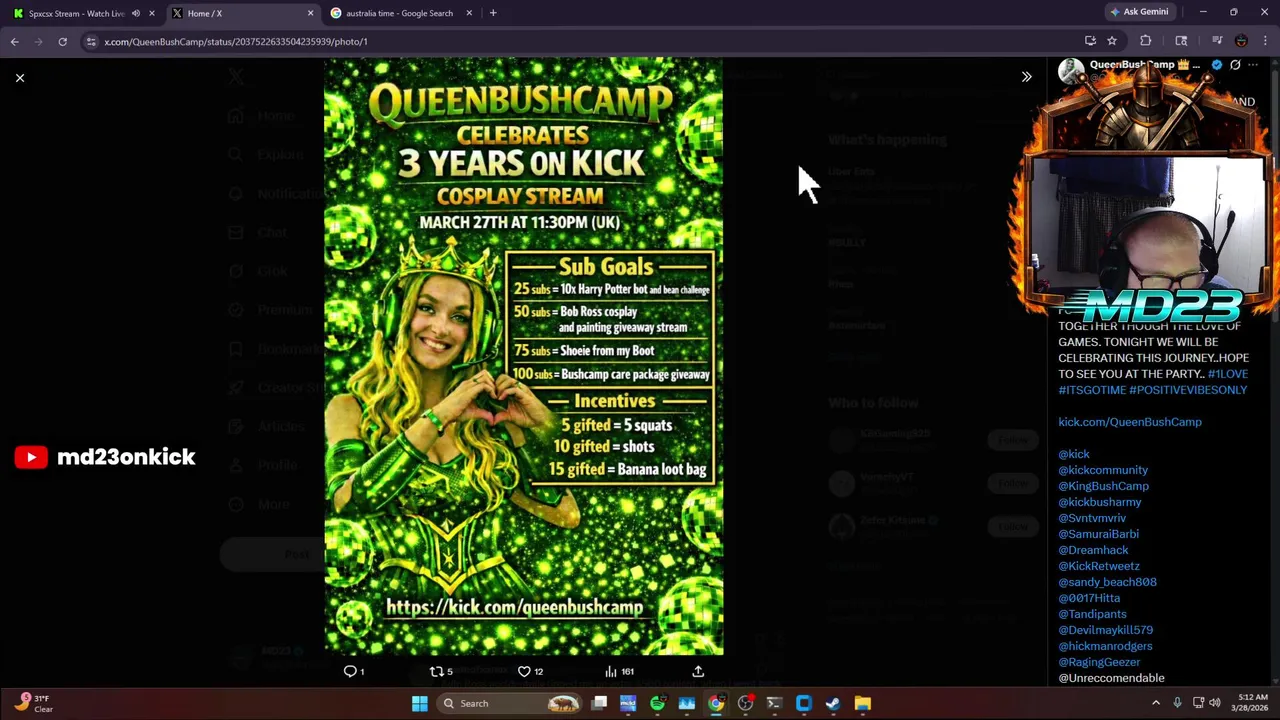The width and height of the screenshot is (1280, 720).
Task: Open the OBS Studio taskbar icon
Action: [x=745, y=703]
